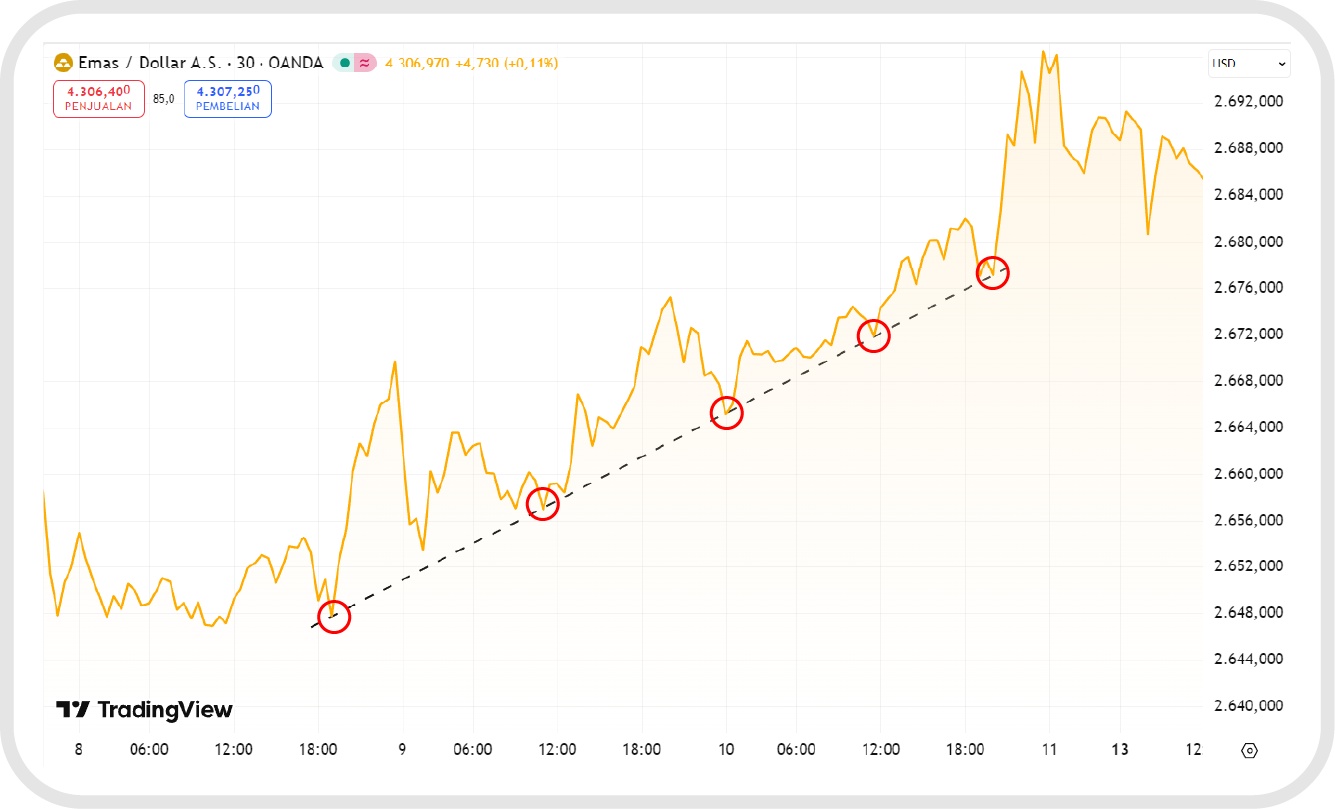Click the second red circle from left
This screenshot has width=1335, height=809.
pyautogui.click(x=542, y=504)
